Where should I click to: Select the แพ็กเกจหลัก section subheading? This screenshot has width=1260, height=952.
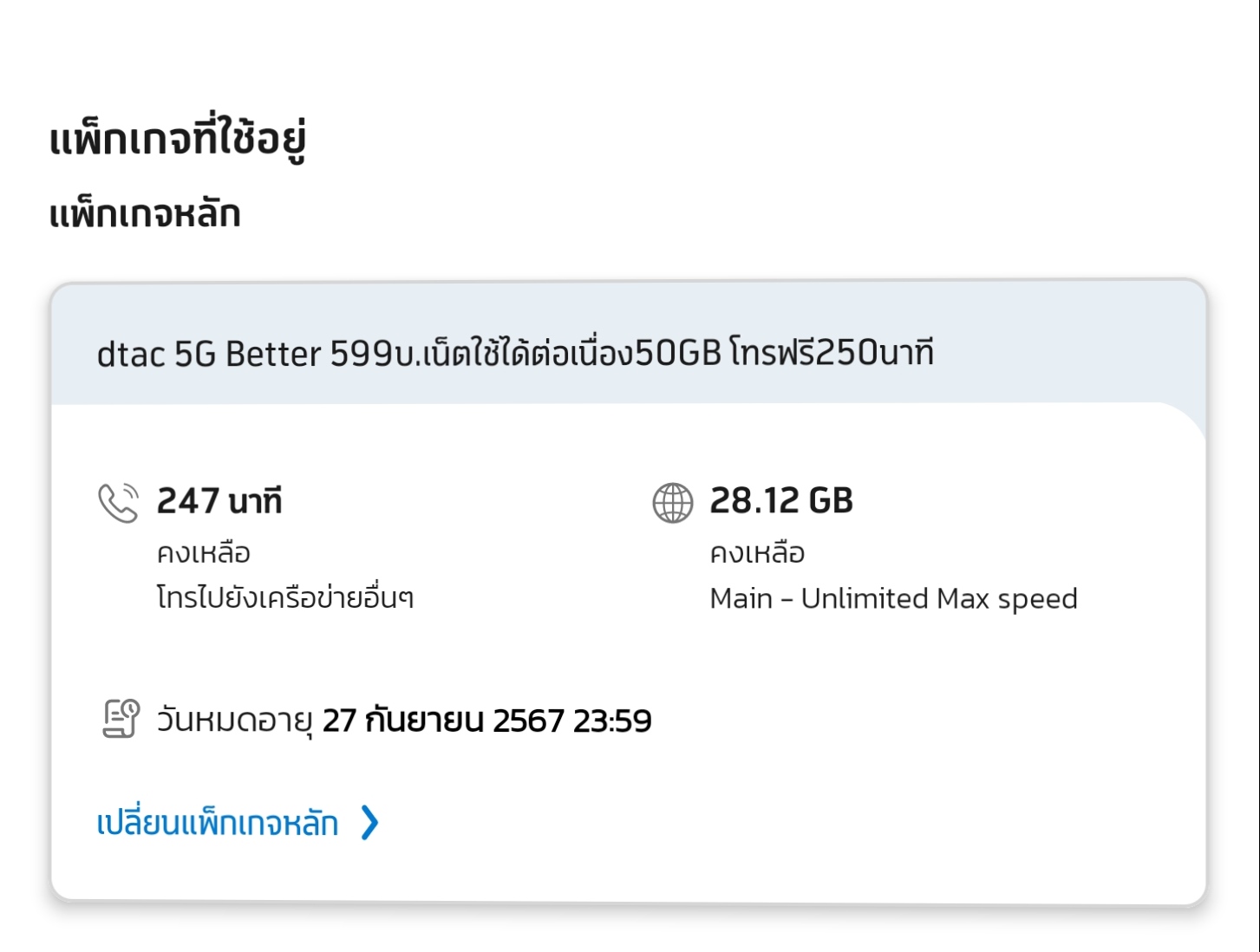[x=145, y=214]
